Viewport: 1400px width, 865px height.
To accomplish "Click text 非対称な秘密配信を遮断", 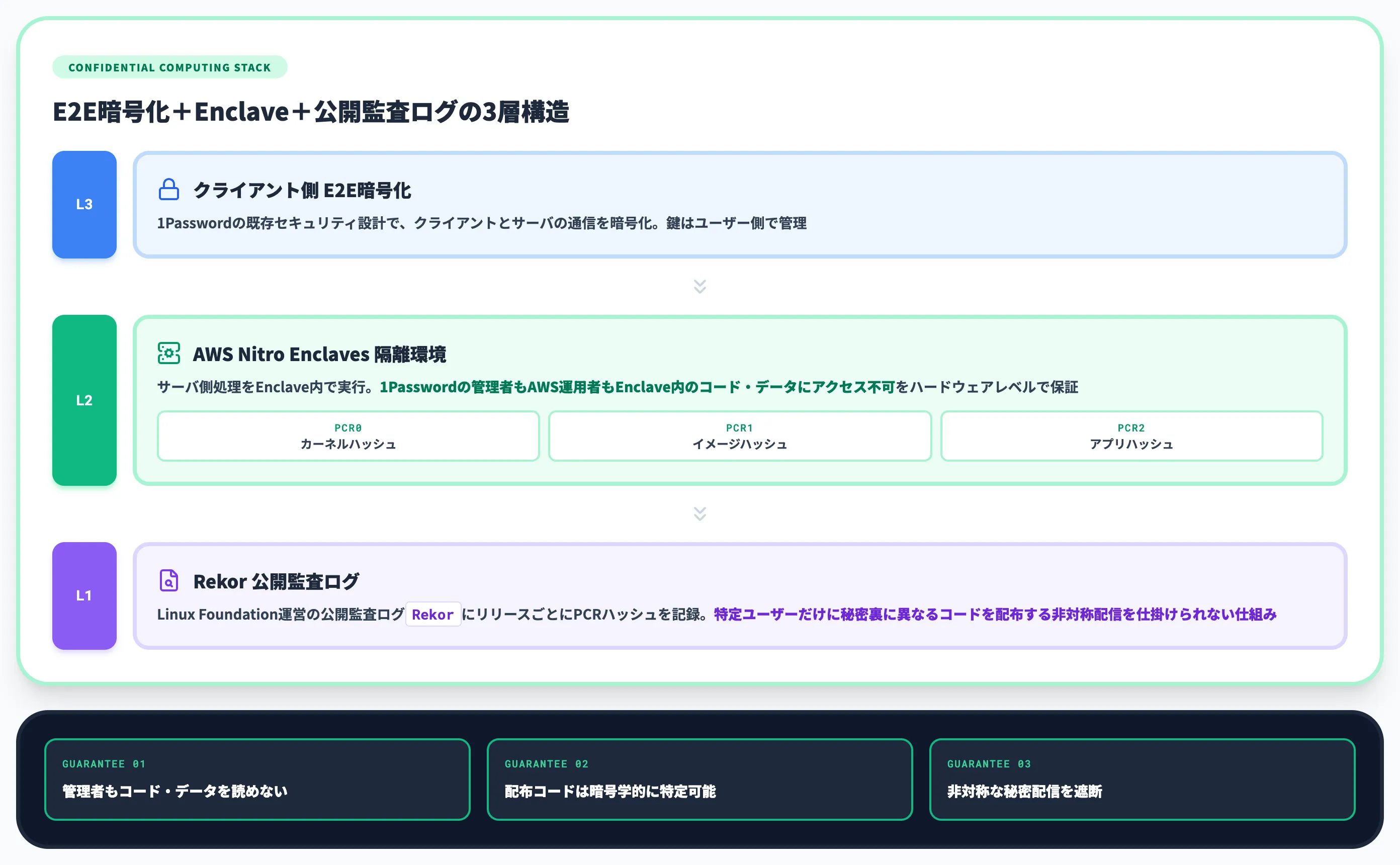I will click(1025, 791).
